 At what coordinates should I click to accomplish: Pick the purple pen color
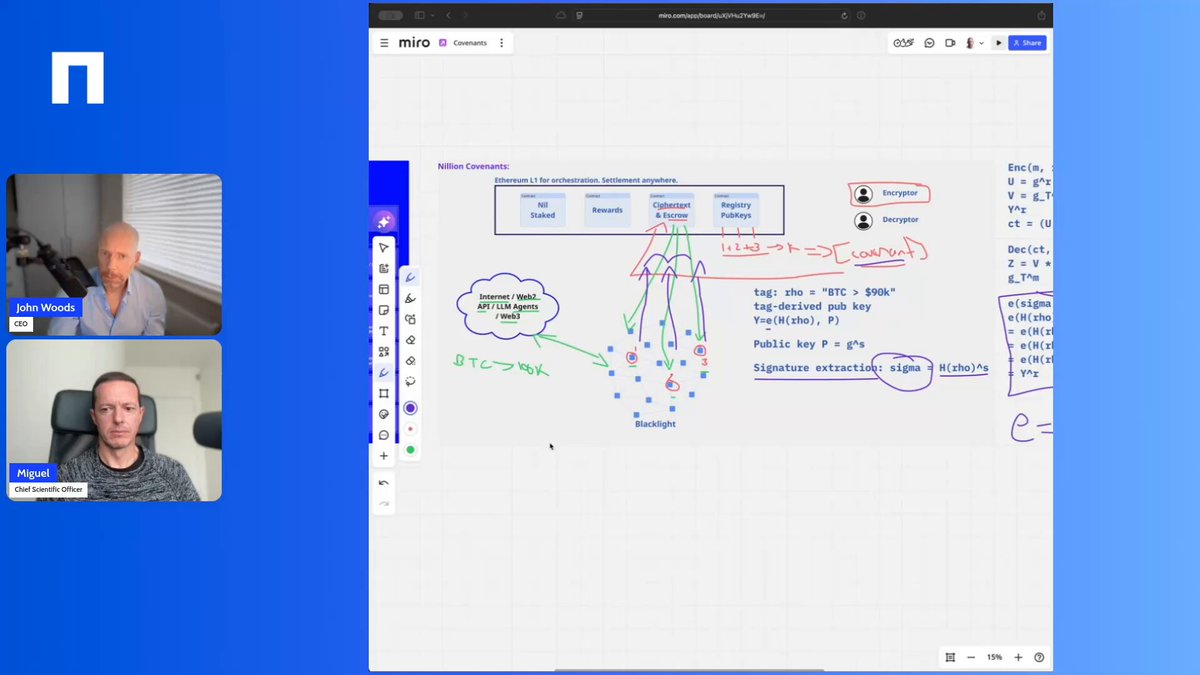tap(410, 408)
